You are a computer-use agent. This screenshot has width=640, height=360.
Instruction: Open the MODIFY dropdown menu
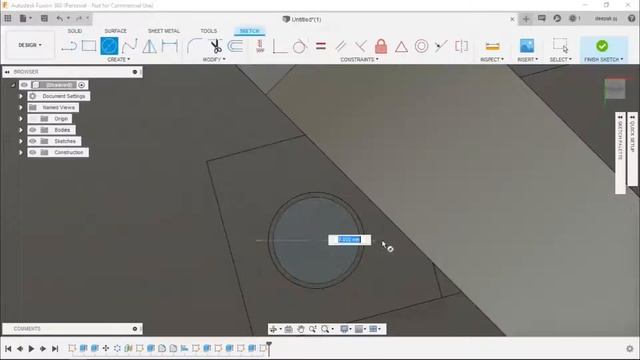coord(214,60)
